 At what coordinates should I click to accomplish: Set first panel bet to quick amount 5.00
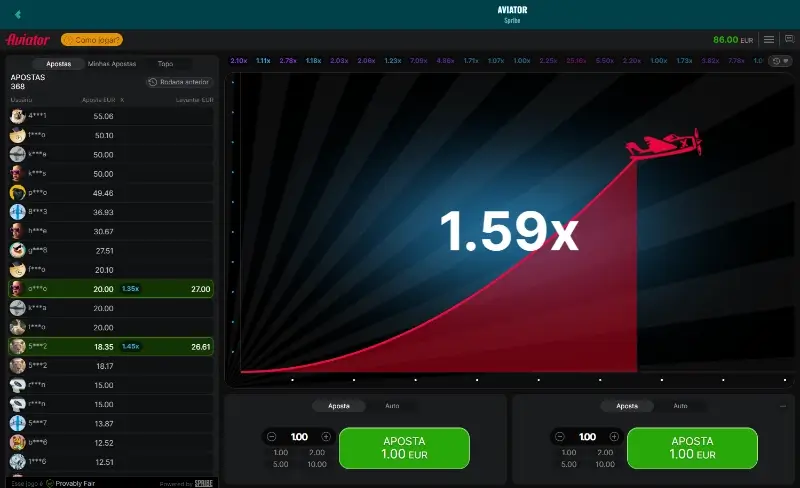[281, 465]
